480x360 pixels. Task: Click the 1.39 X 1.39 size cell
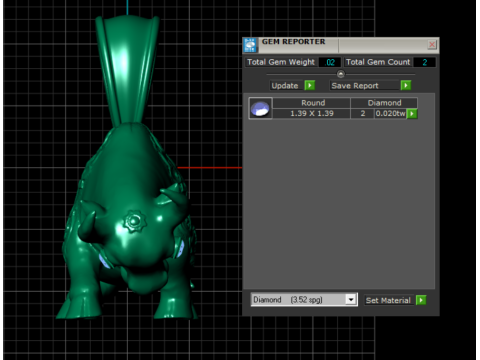pos(311,114)
